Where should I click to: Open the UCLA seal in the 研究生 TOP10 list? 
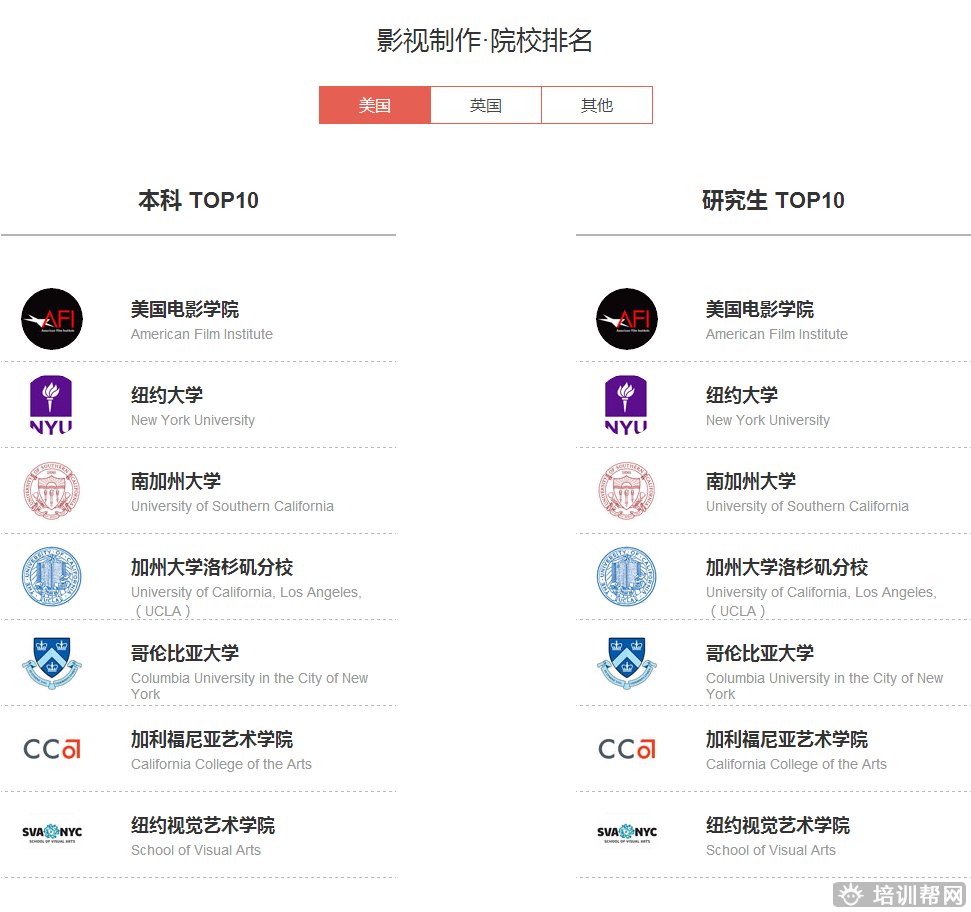[627, 576]
